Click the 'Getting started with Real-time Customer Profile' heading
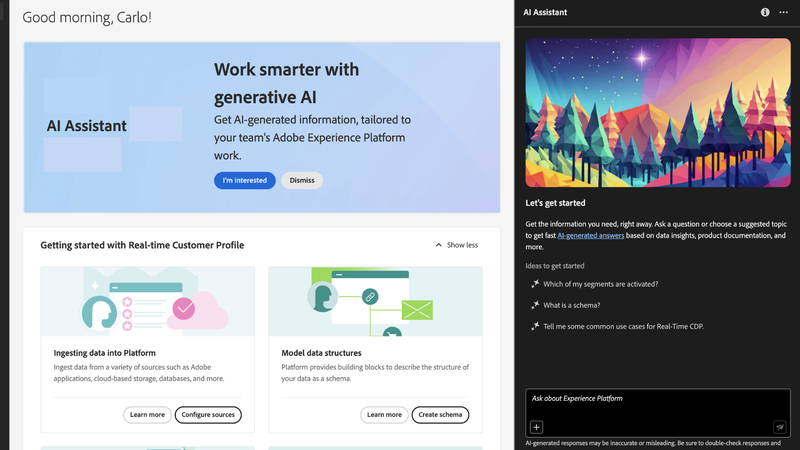 point(142,245)
